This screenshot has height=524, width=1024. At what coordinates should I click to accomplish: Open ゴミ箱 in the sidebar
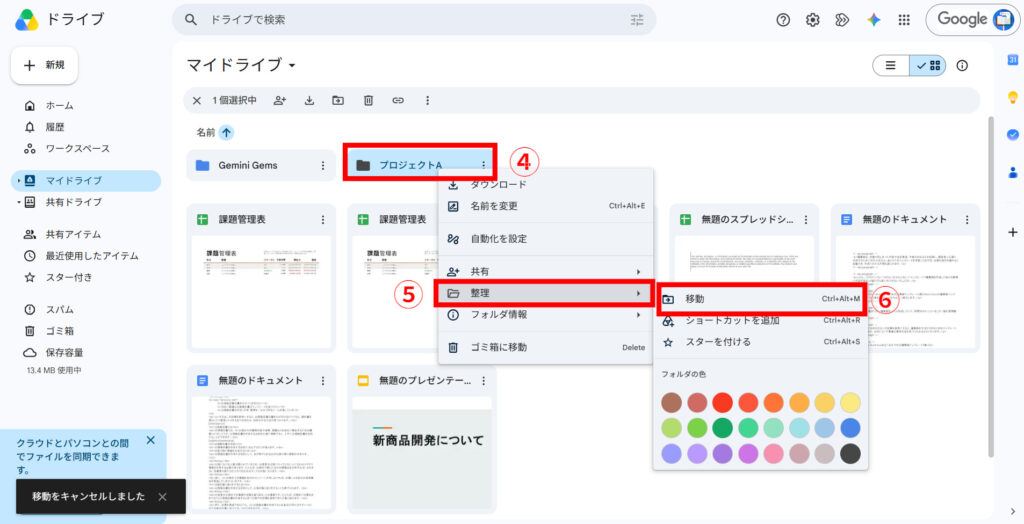[x=86, y=331]
